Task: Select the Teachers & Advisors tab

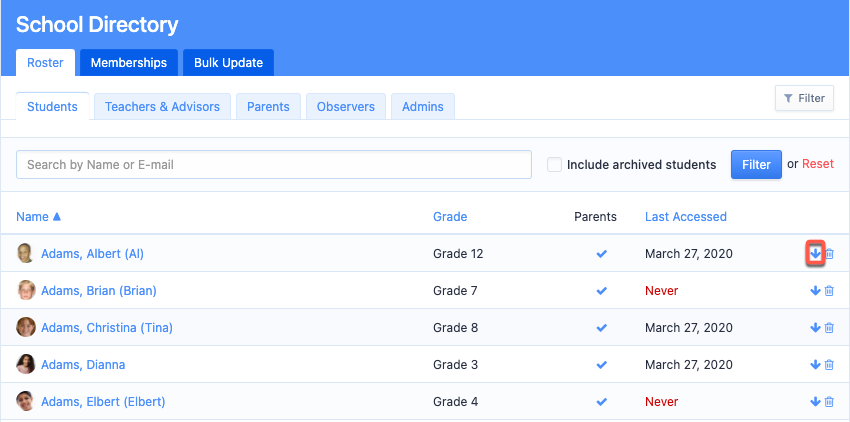Action: (162, 107)
